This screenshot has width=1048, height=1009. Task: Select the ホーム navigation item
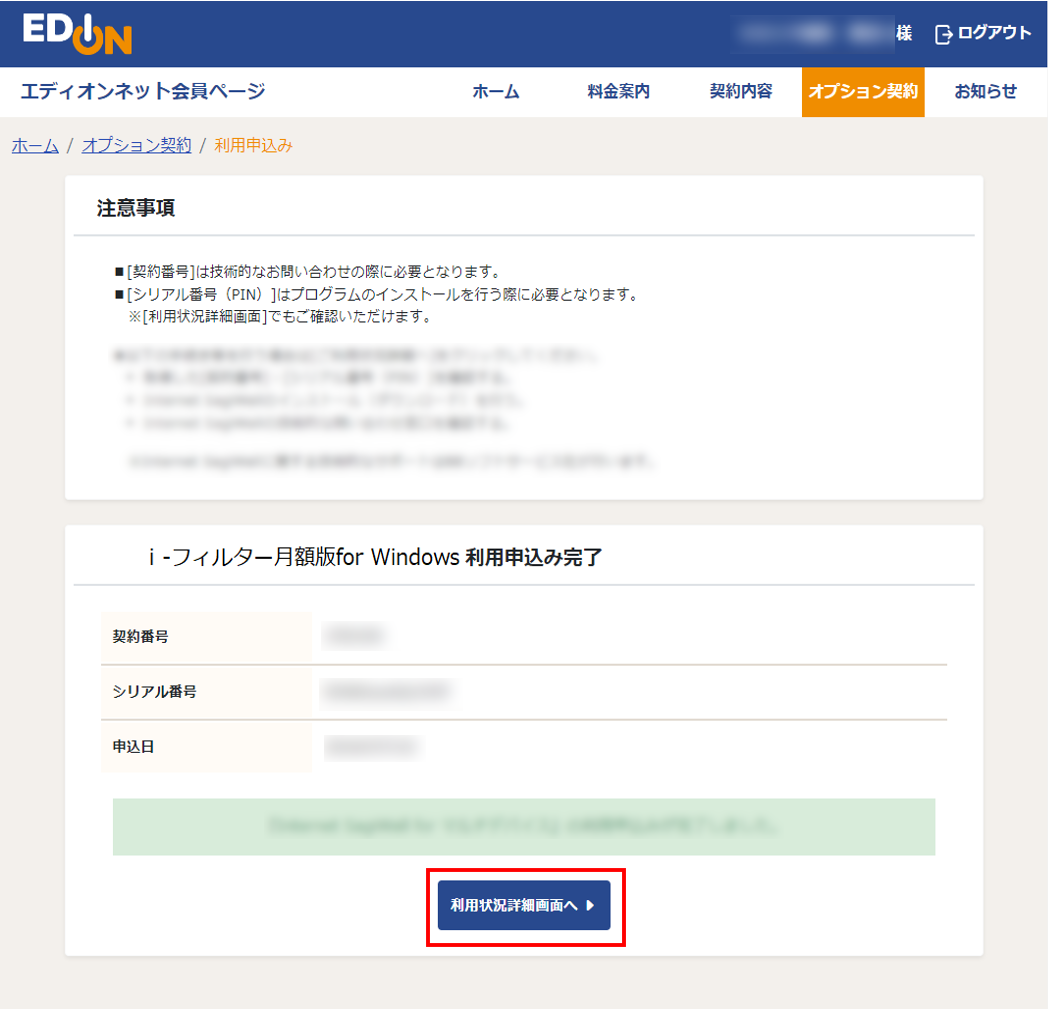pos(497,91)
